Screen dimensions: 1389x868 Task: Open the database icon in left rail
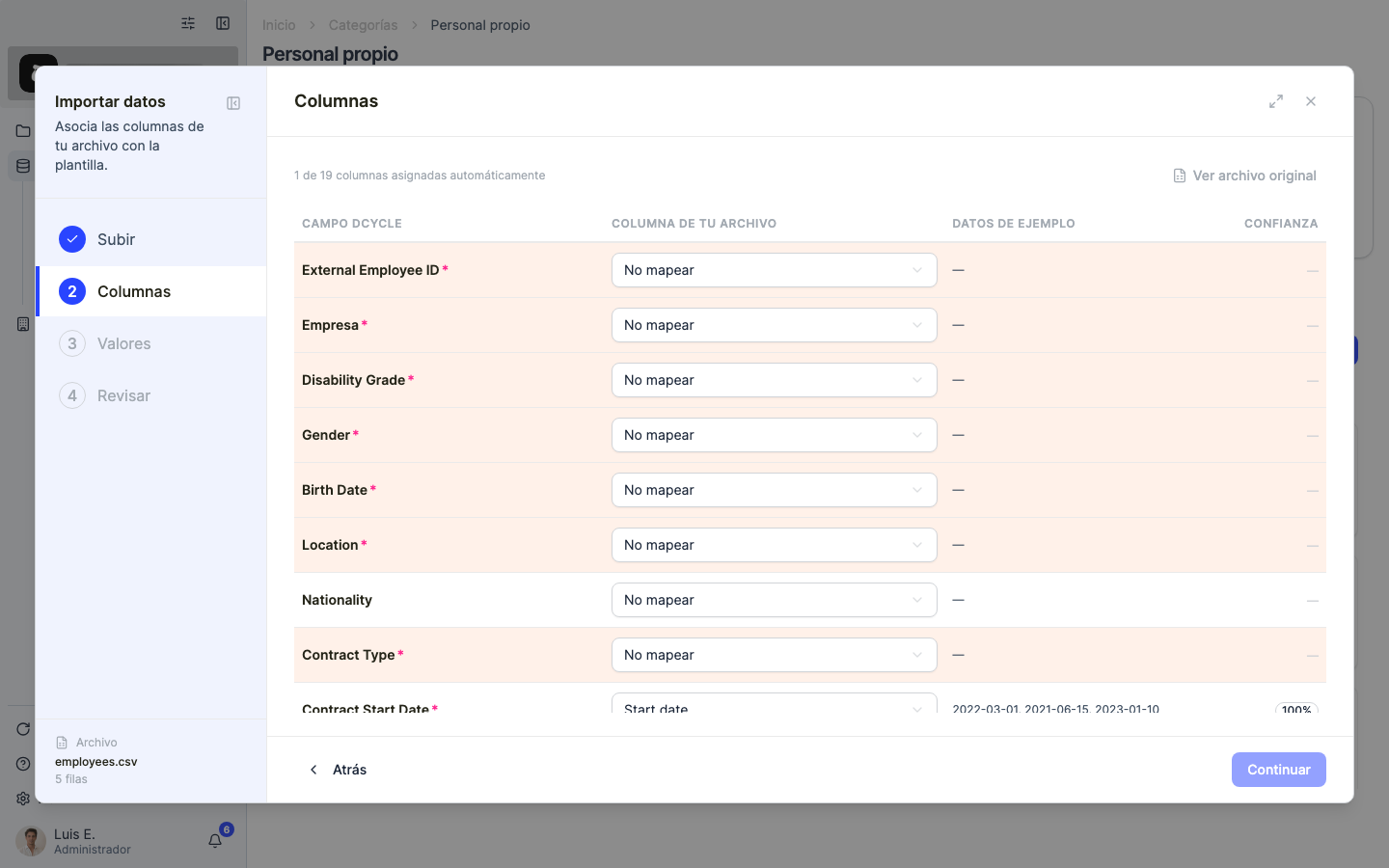(23, 166)
